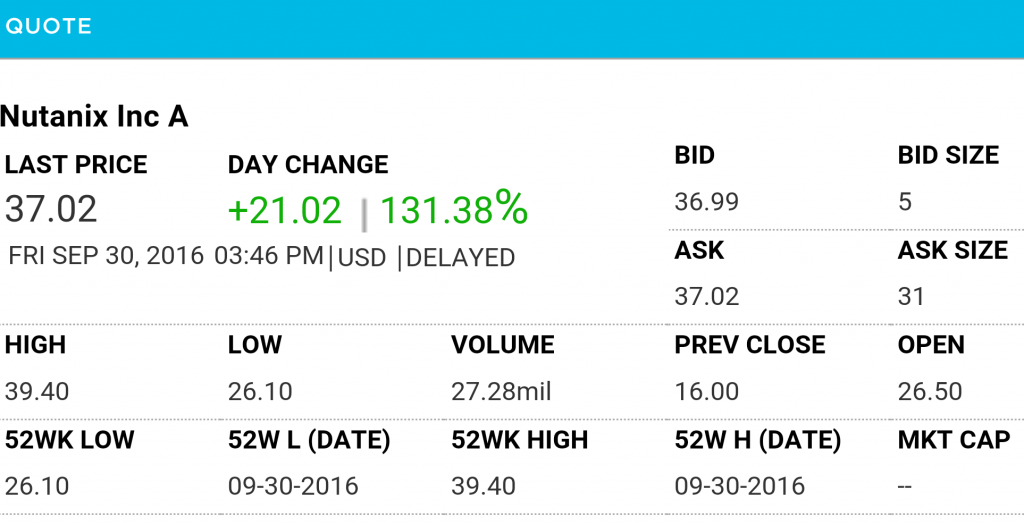Image resolution: width=1024 pixels, height=525 pixels.
Task: Click the date under 52W L (DATE)
Action: (293, 486)
